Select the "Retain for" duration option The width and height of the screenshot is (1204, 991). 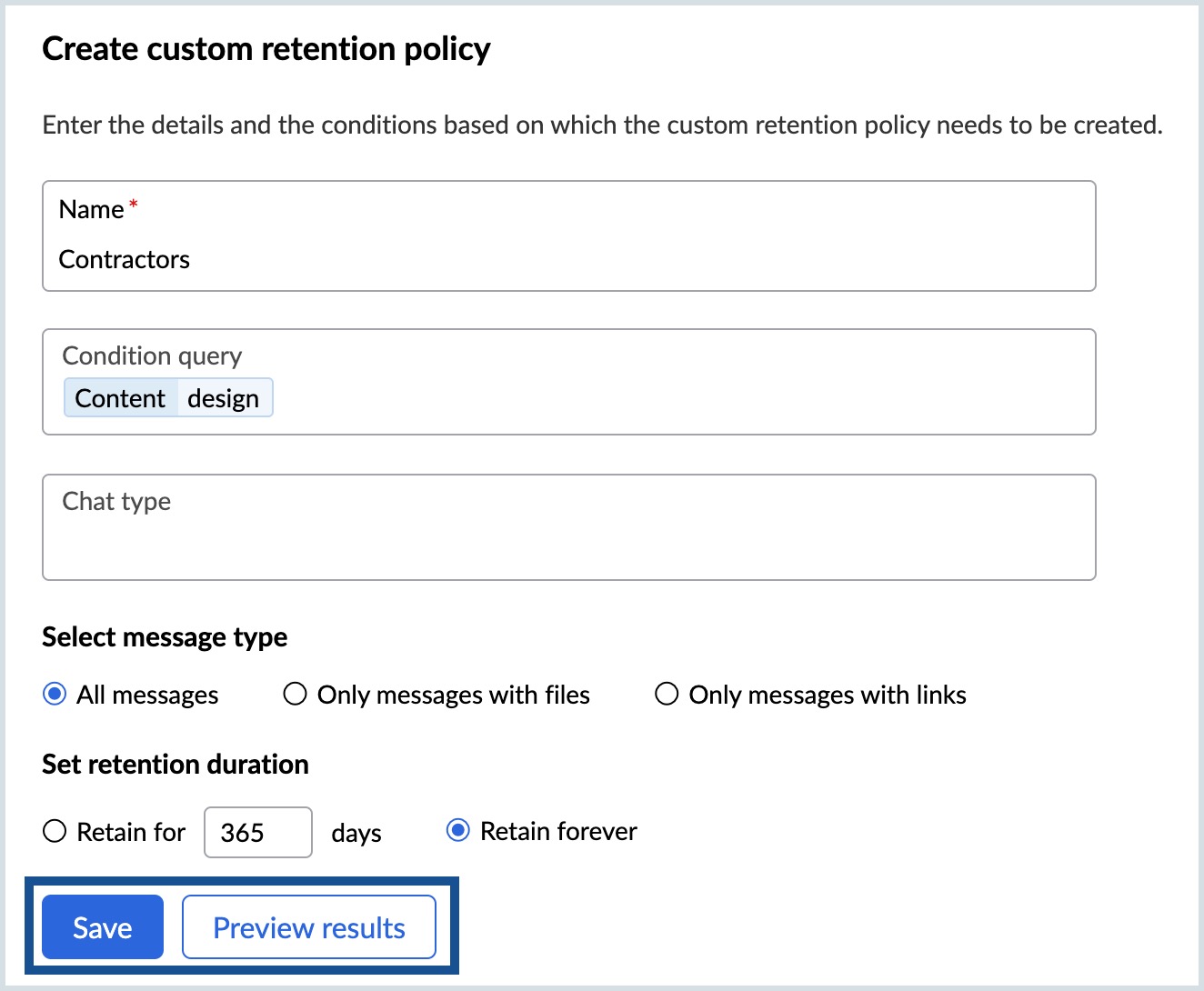click(55, 831)
